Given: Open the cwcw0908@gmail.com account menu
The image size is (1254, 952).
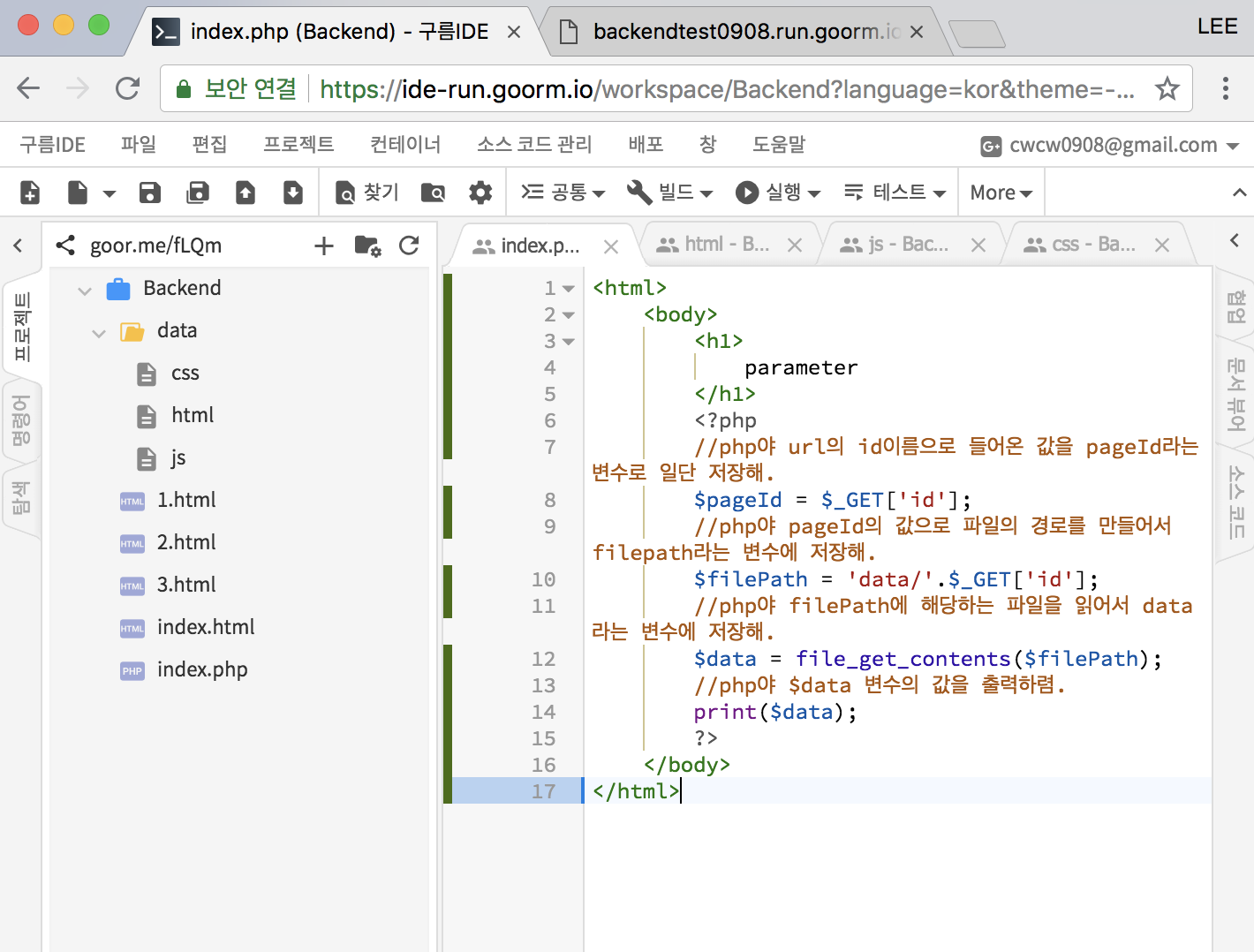Looking at the screenshot, I should [1116, 145].
